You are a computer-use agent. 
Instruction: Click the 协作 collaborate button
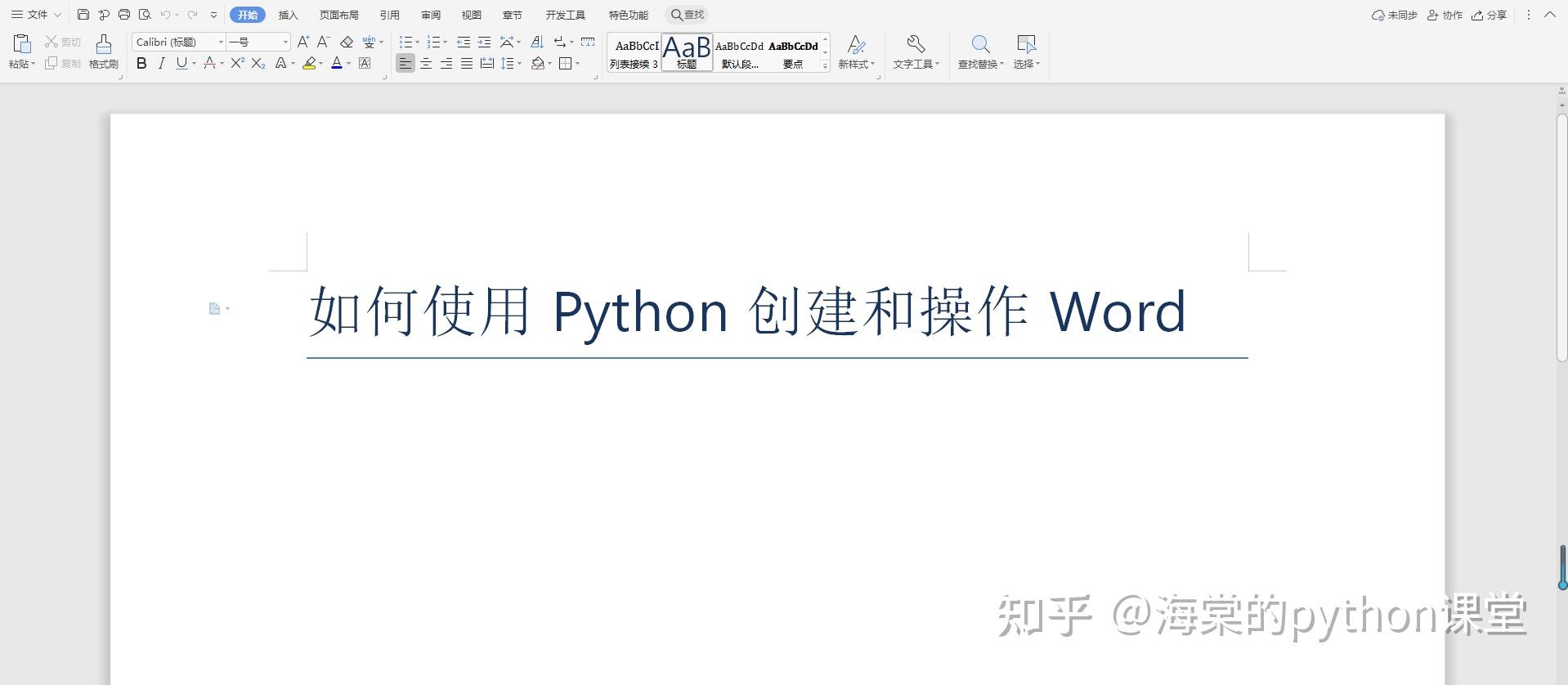click(1445, 15)
